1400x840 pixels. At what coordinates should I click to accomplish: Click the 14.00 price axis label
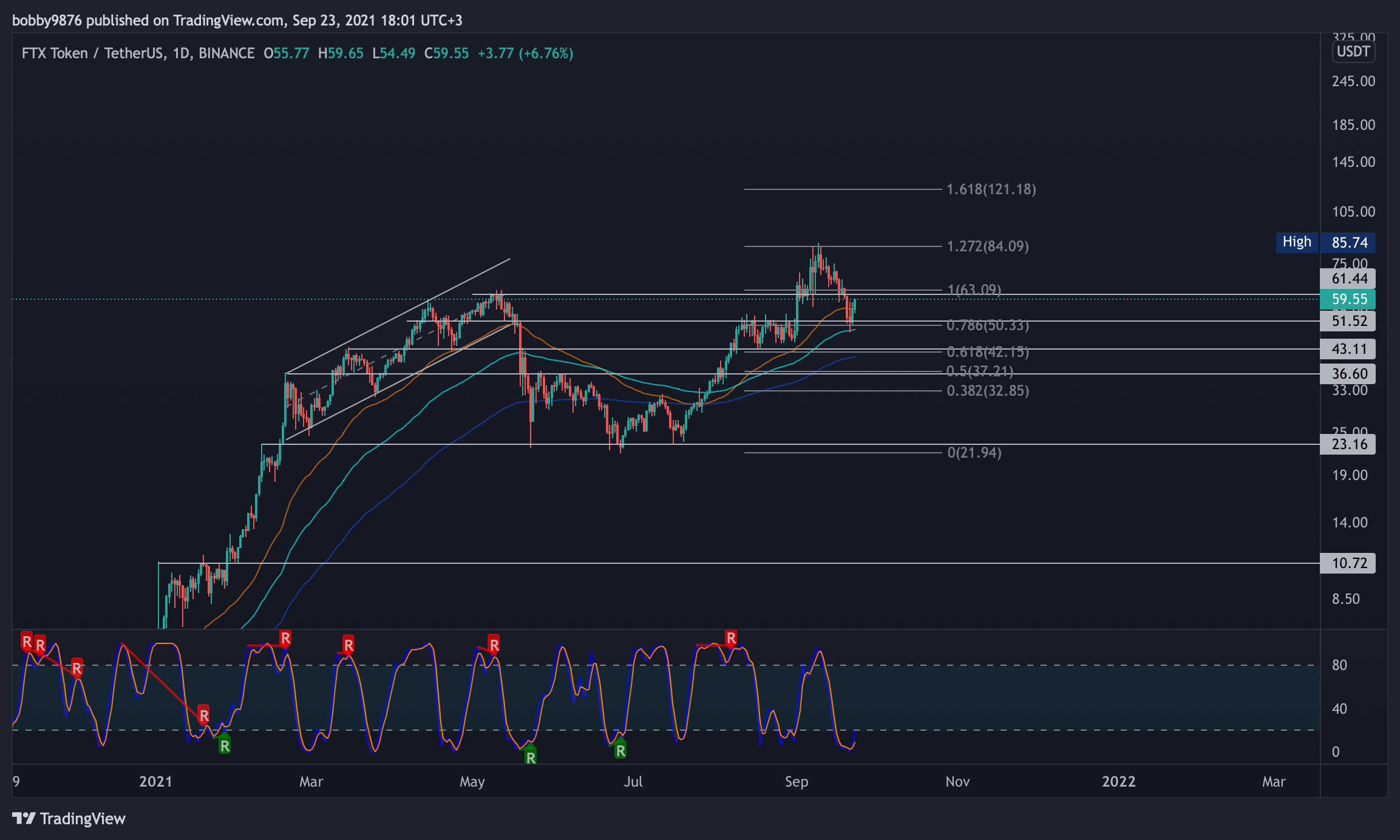(1350, 523)
